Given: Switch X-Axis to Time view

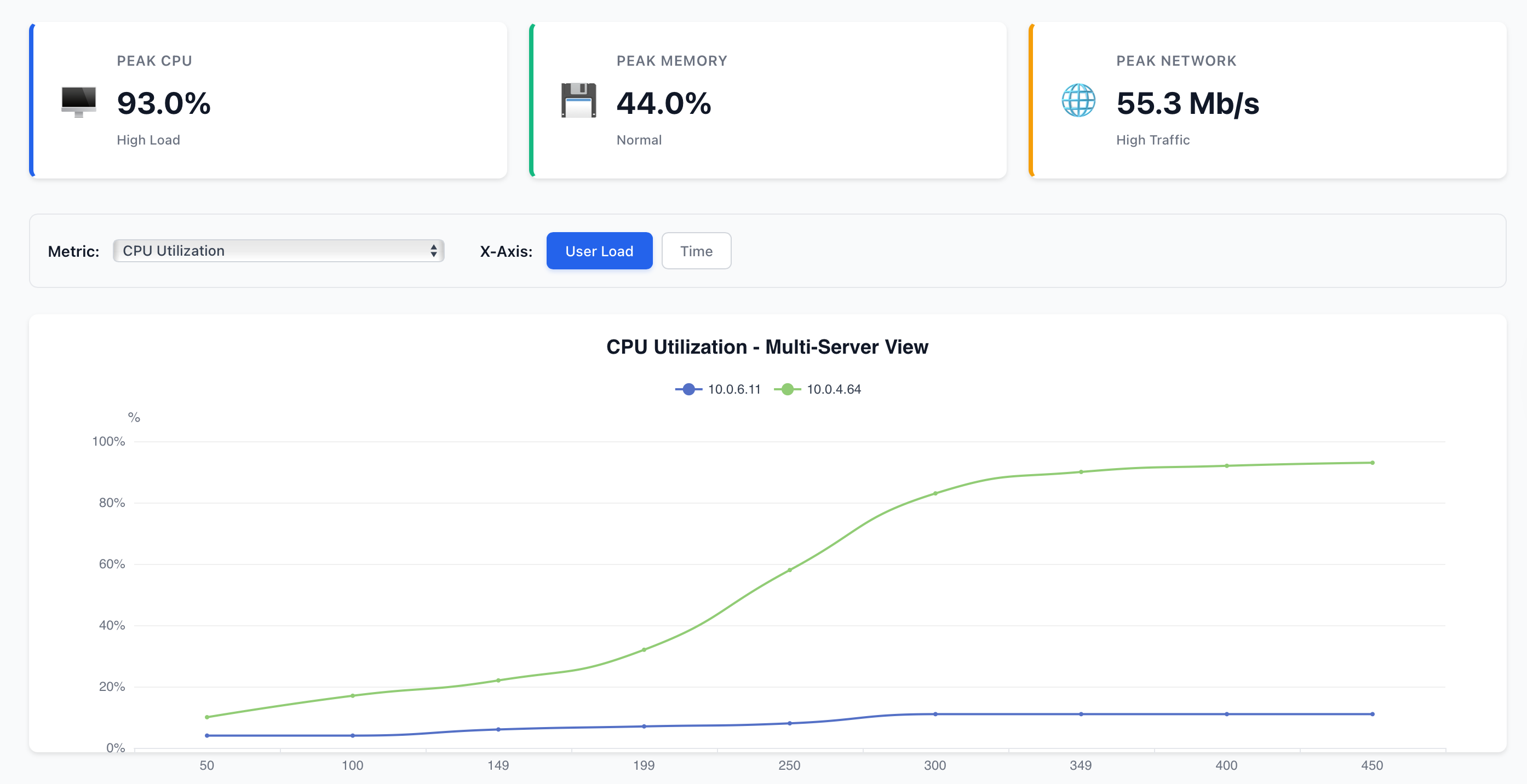Looking at the screenshot, I should tap(696, 251).
